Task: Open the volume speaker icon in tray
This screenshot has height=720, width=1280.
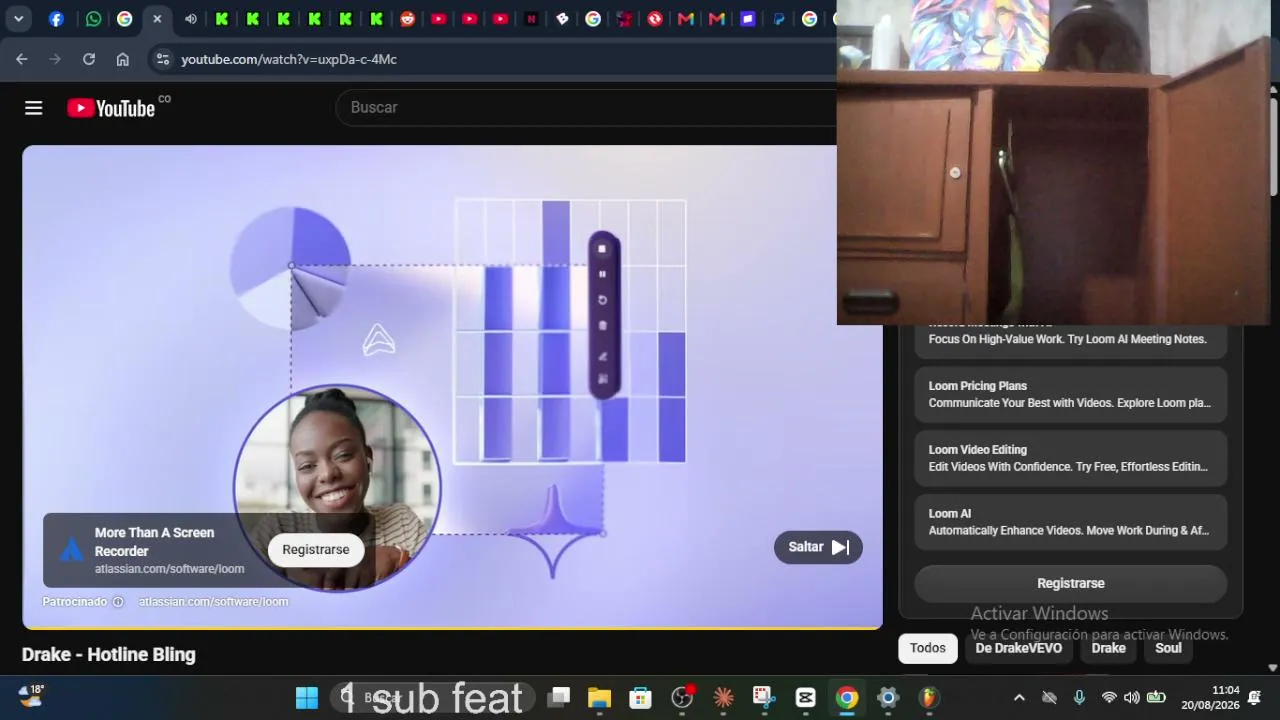Action: [1132, 698]
